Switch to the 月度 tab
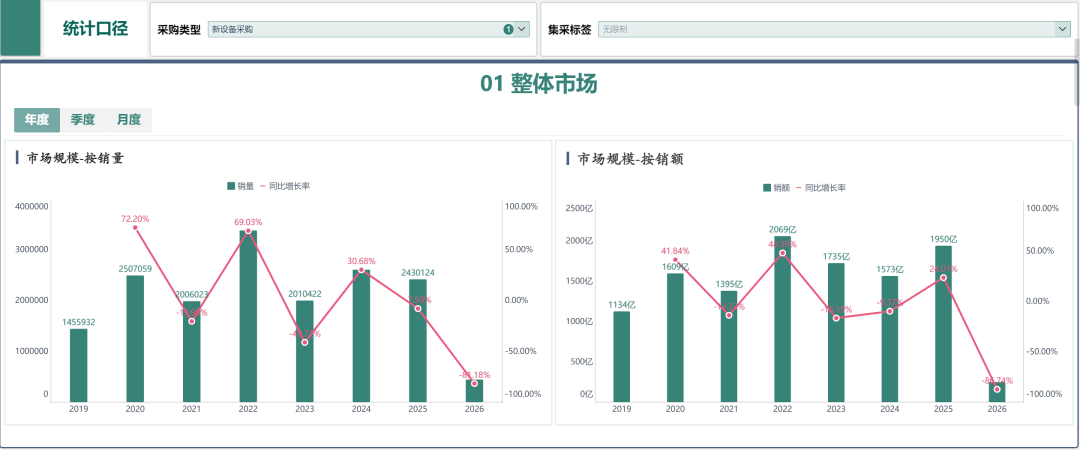 coord(129,120)
